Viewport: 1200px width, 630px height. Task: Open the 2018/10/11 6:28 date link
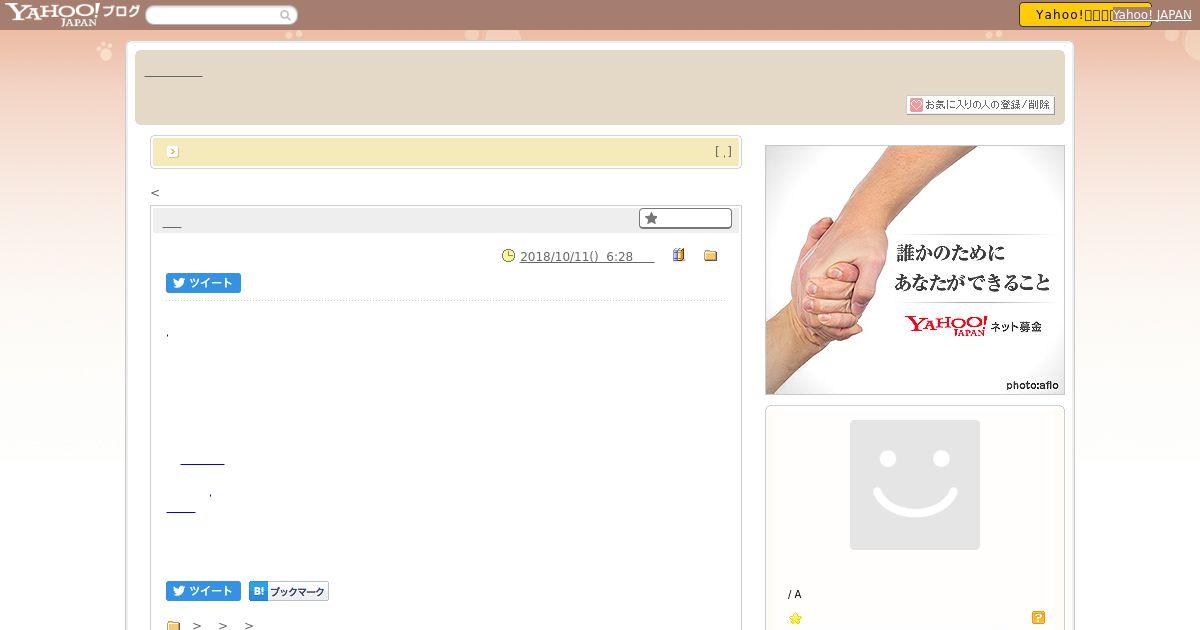tap(587, 257)
